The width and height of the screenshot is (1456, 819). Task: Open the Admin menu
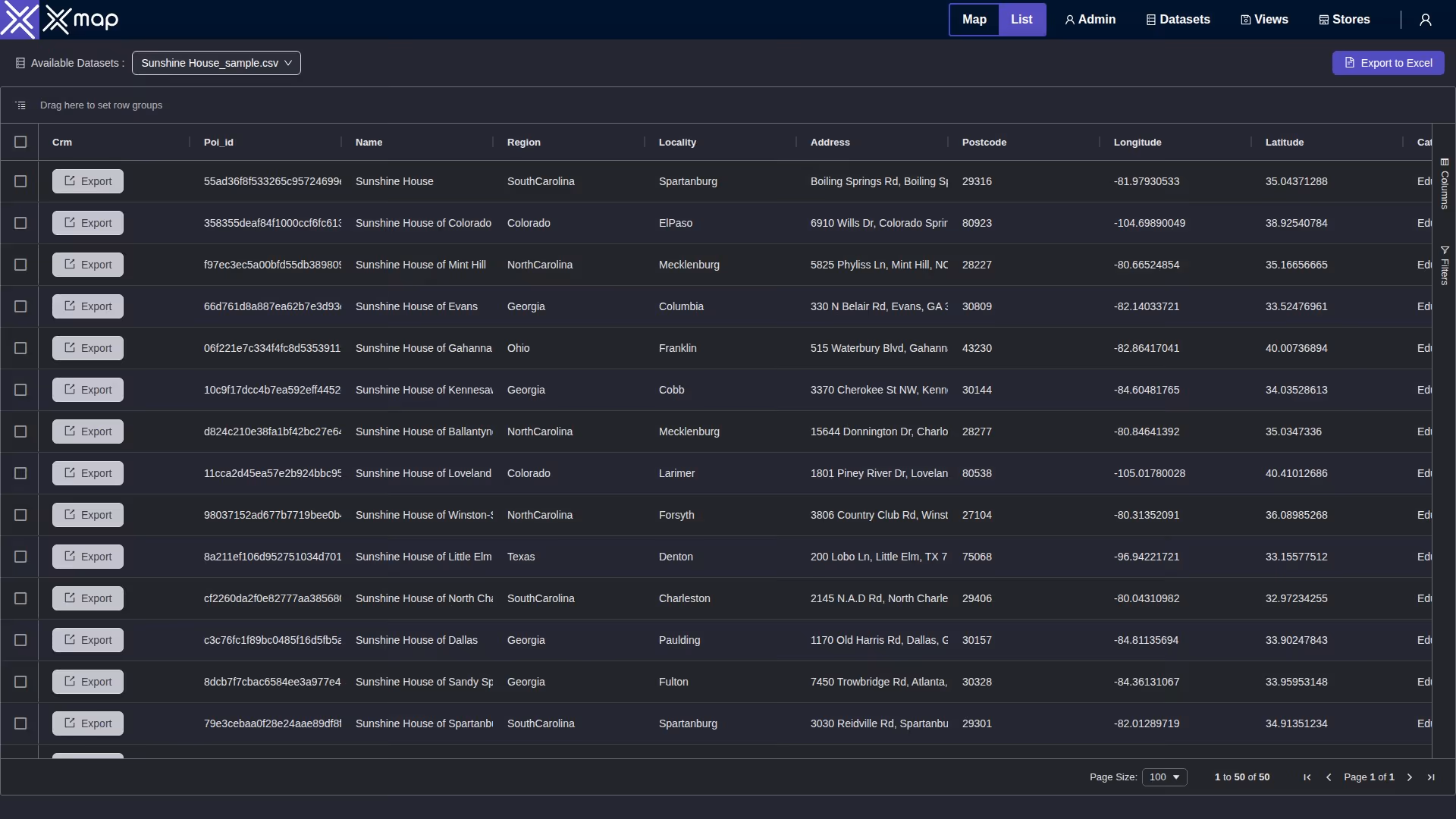(1090, 20)
